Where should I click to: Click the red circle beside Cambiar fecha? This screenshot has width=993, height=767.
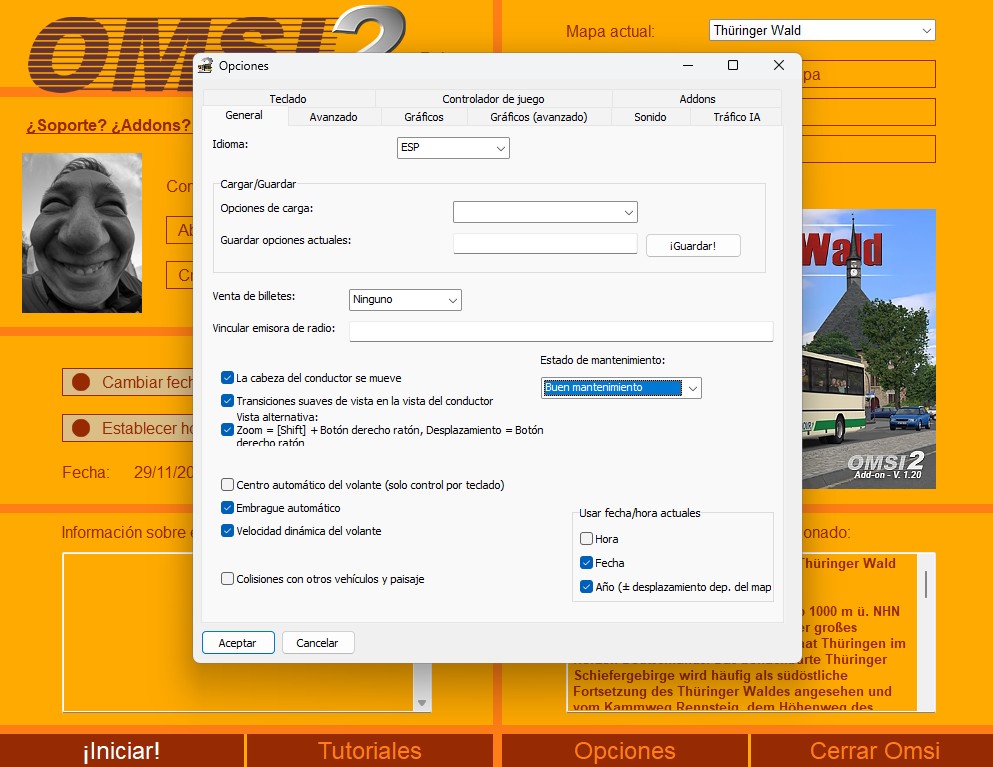[x=81, y=382]
